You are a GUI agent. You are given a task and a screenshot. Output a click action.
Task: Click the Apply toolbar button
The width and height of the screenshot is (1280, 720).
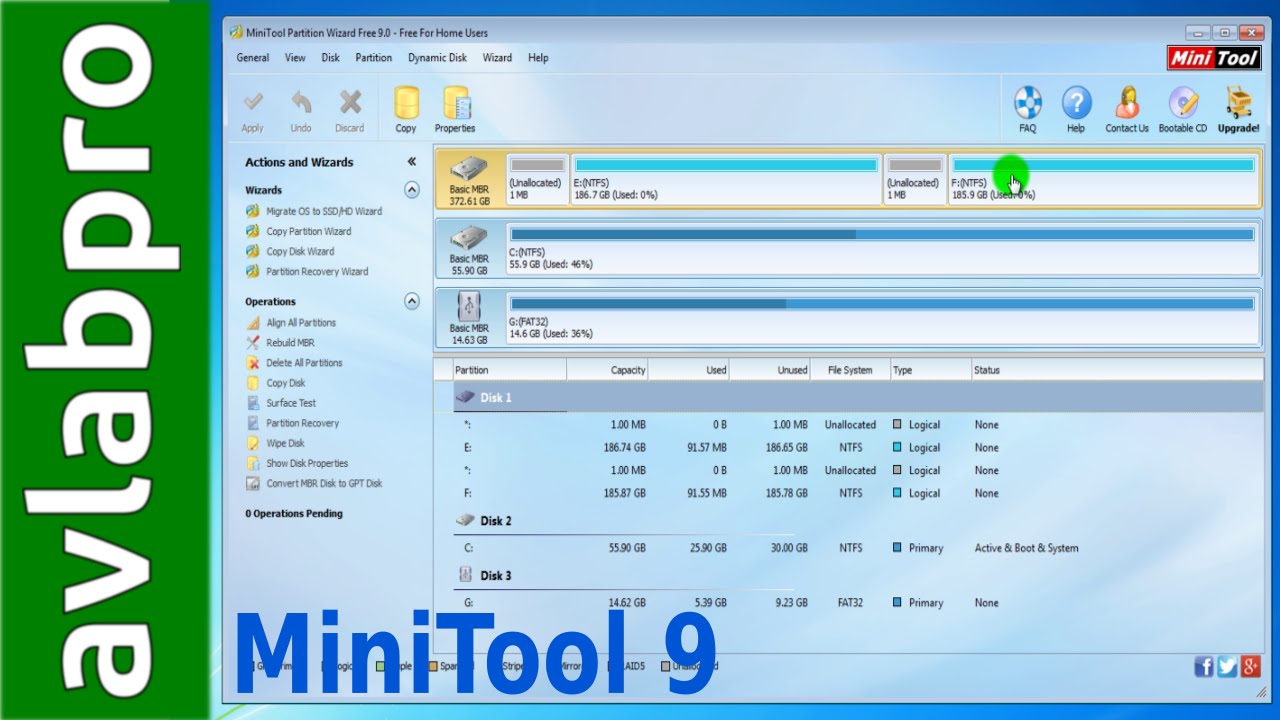tap(253, 110)
